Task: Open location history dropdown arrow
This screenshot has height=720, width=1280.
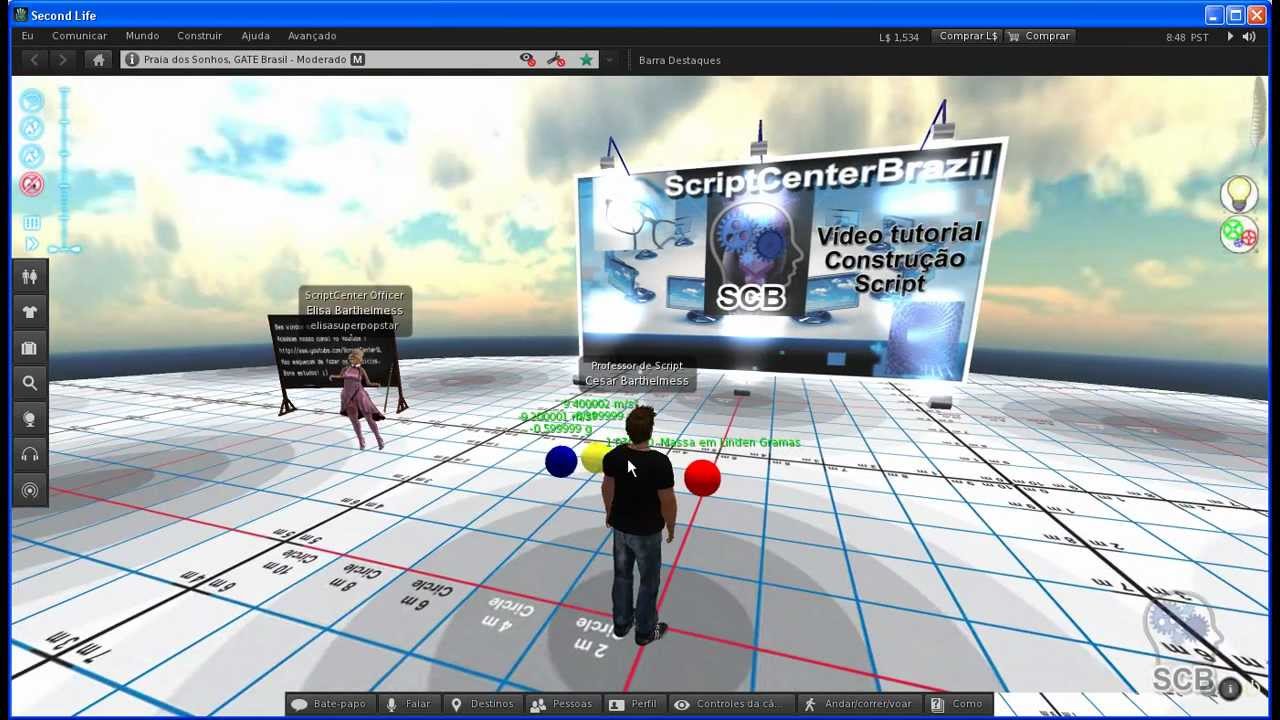Action: click(609, 60)
